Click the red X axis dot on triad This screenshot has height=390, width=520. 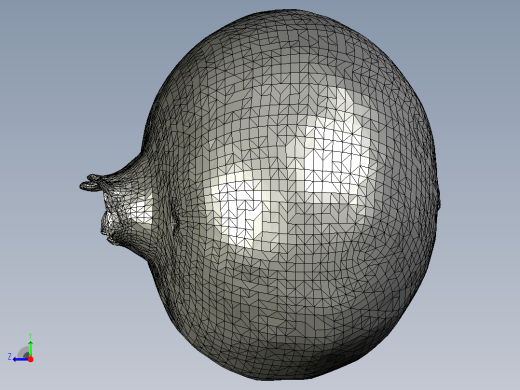coord(31,359)
